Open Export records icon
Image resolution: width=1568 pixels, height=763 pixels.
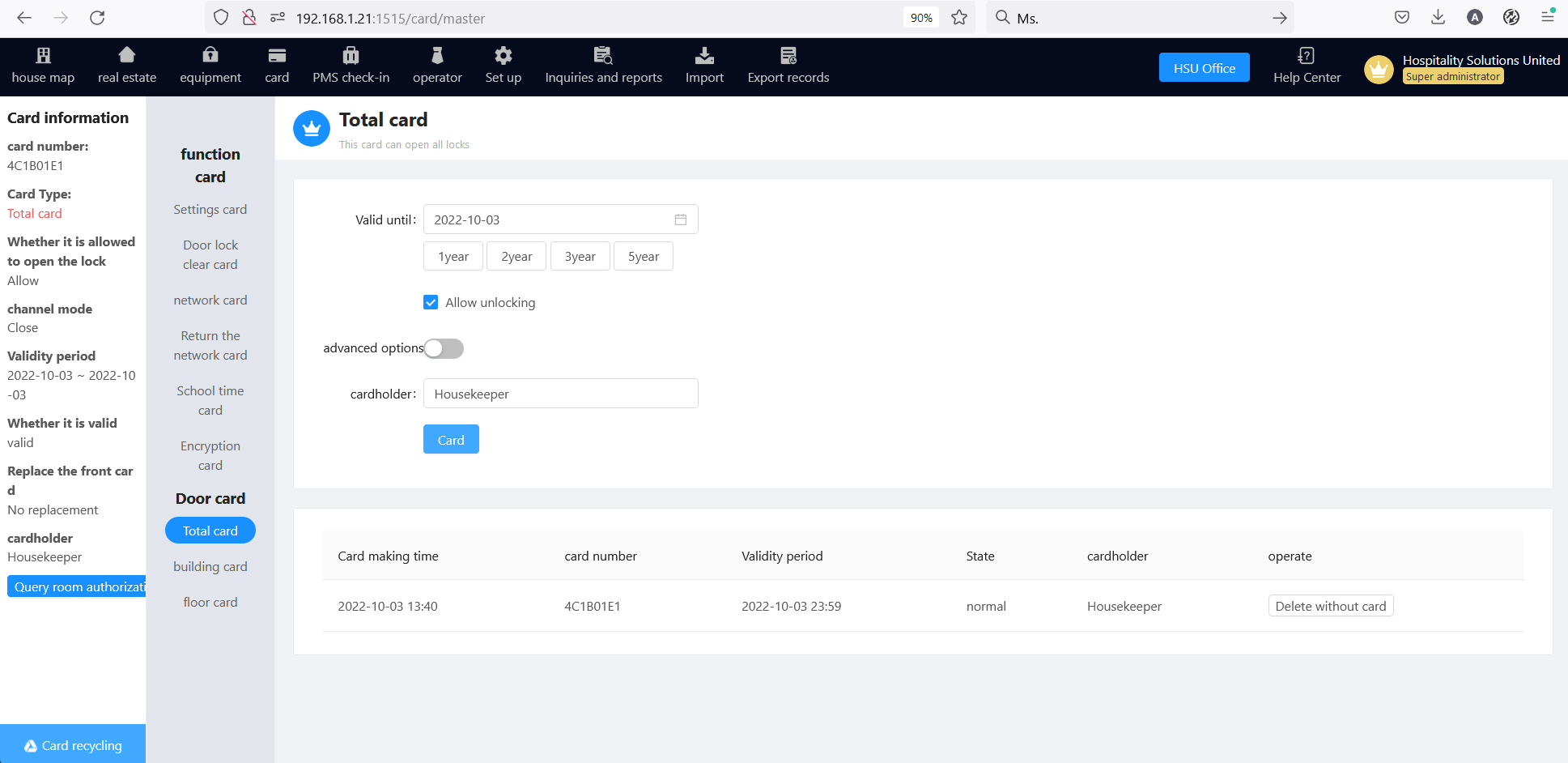[x=788, y=55]
